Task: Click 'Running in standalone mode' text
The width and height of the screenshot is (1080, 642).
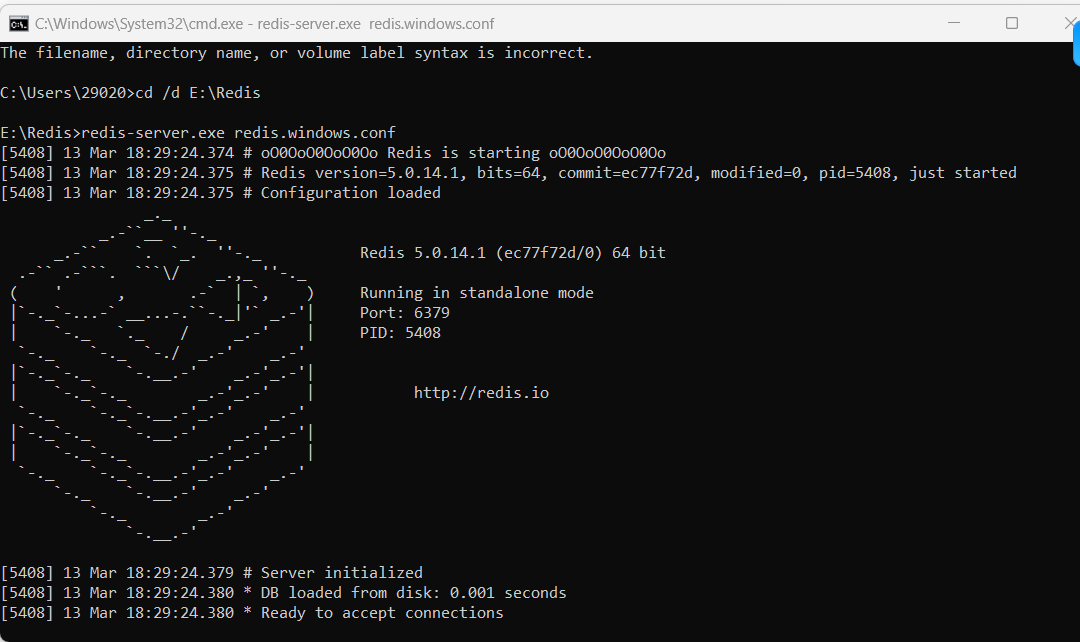Action: 477,293
